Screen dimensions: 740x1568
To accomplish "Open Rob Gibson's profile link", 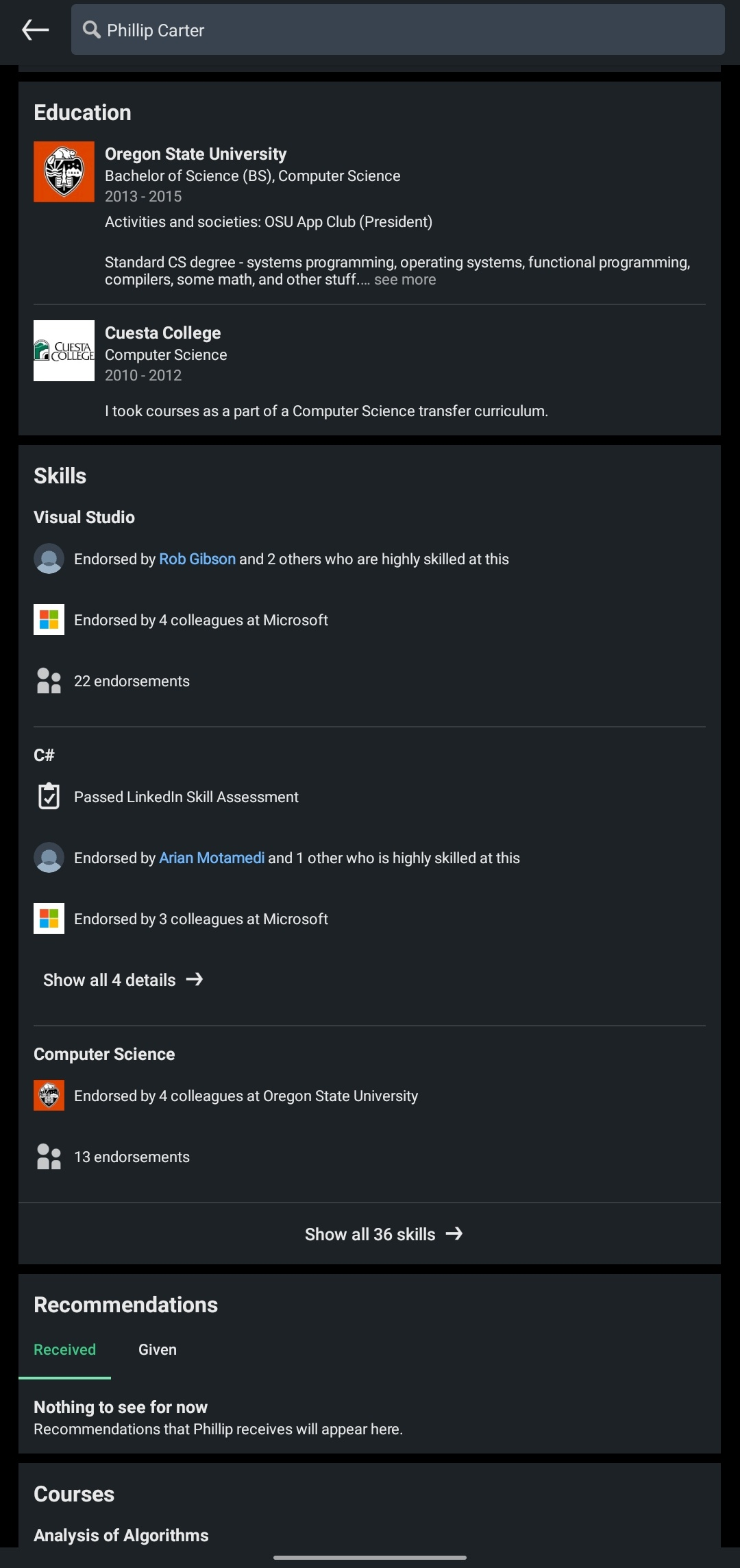I will pyautogui.click(x=197, y=559).
